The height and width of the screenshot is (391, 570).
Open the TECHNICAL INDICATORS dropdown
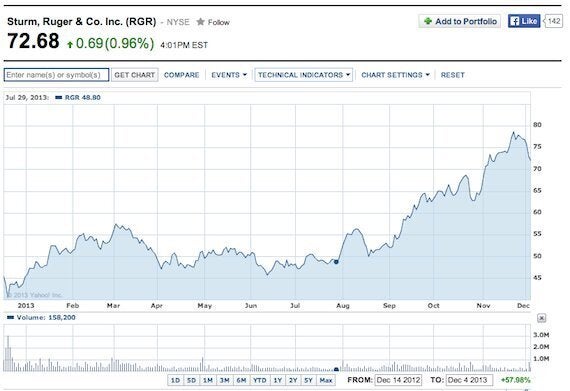[x=304, y=75]
